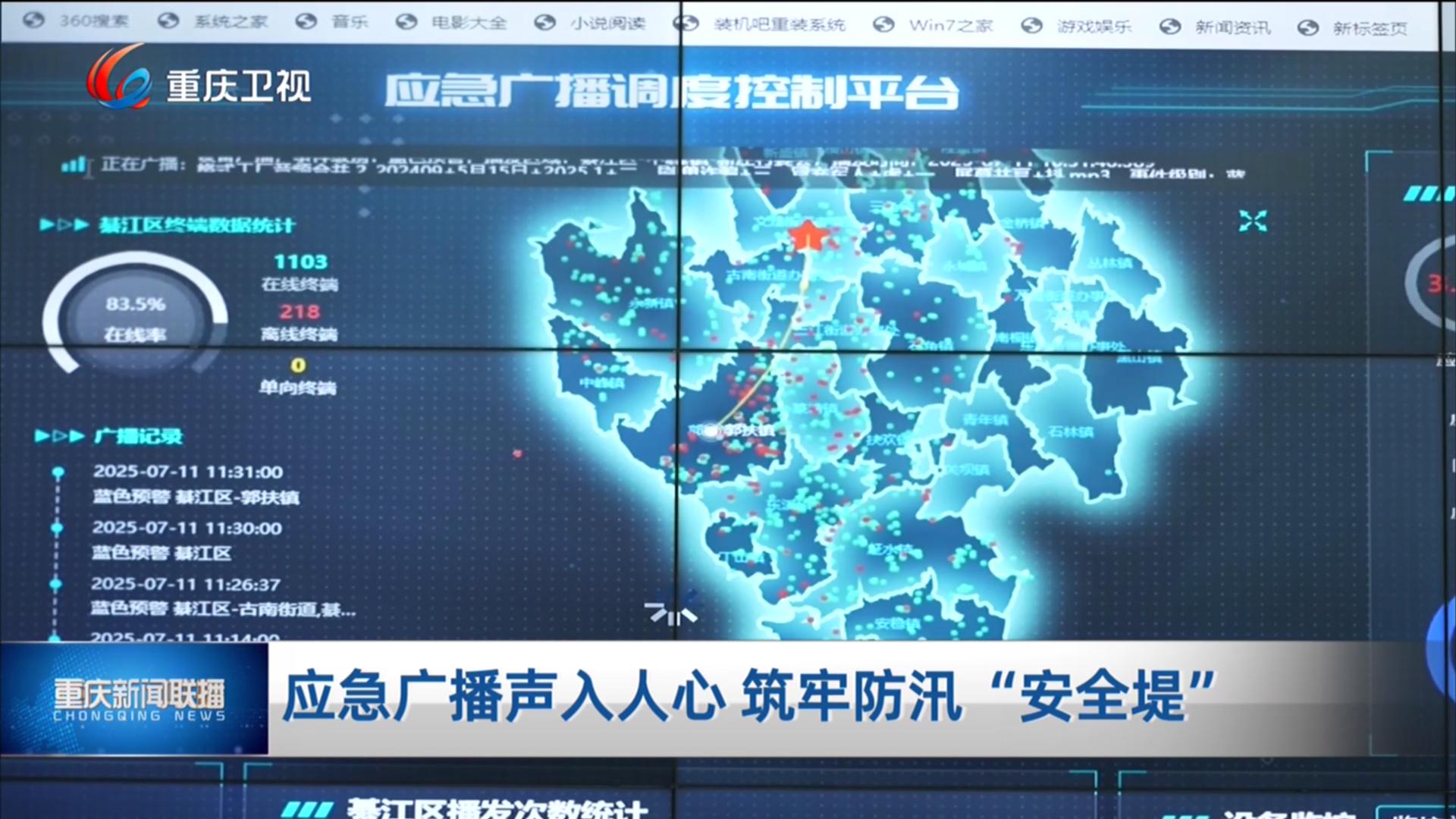Click the signal bars icon beside 正在广播
The image size is (1456, 819).
(x=74, y=164)
